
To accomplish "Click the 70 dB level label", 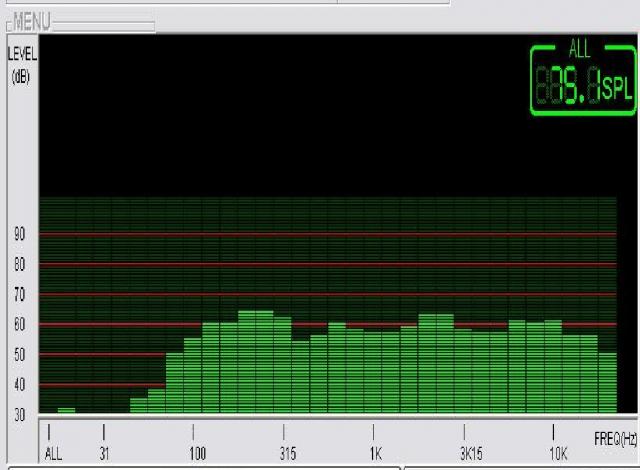I will [19, 295].
